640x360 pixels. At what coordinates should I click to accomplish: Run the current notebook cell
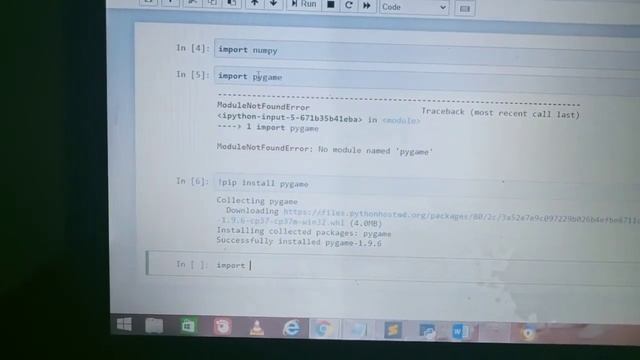304,4
